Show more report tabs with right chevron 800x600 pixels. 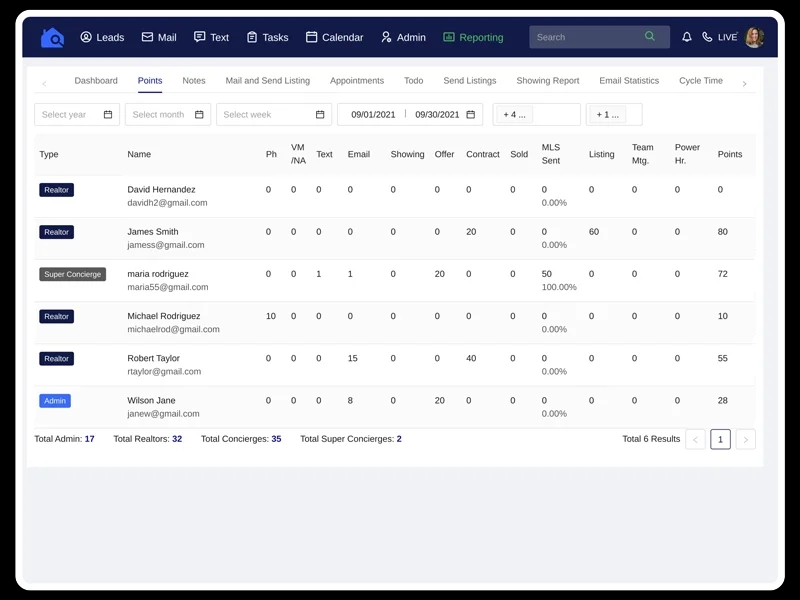[x=744, y=84]
